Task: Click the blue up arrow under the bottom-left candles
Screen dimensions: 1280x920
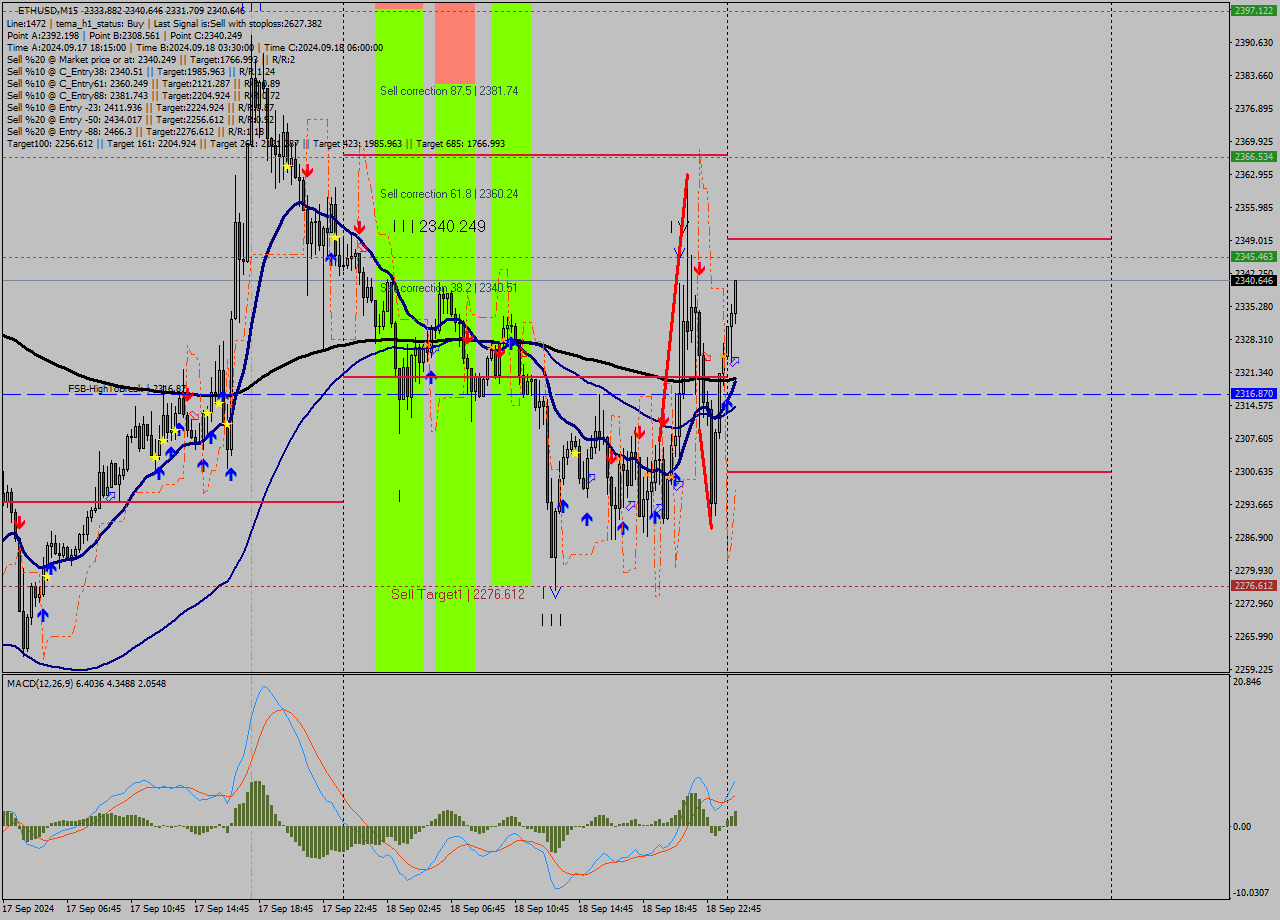Action: point(44,615)
